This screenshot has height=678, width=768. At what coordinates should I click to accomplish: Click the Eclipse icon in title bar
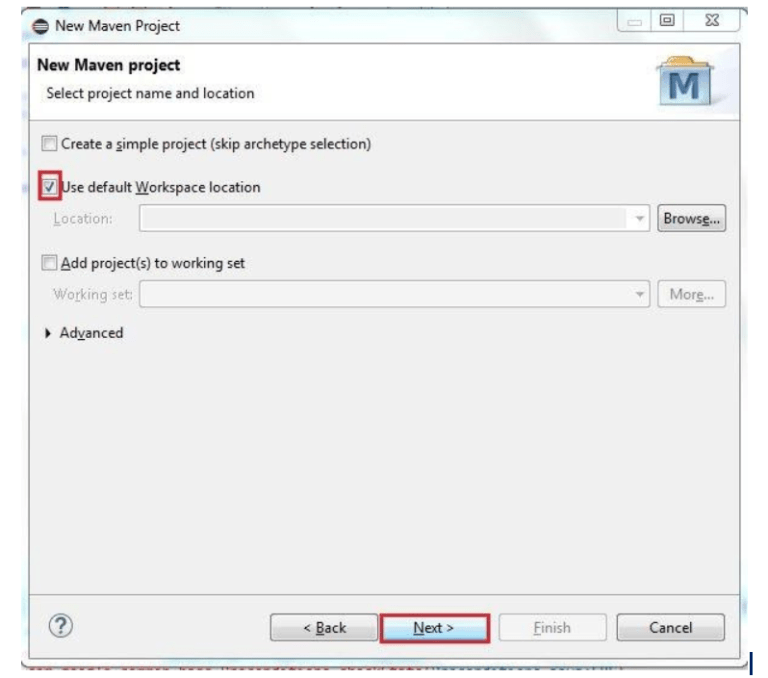[x=41, y=26]
